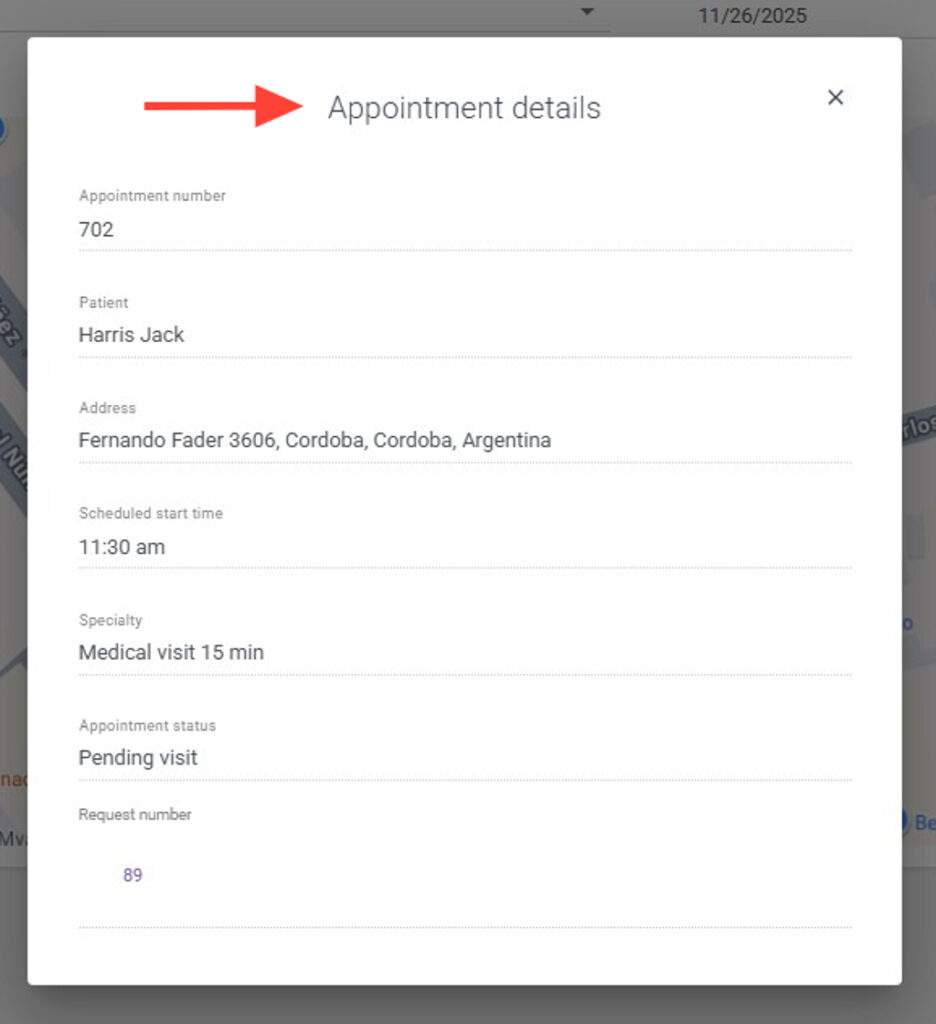Image resolution: width=936 pixels, height=1024 pixels.
Task: Open request number 89 link
Action: click(133, 875)
